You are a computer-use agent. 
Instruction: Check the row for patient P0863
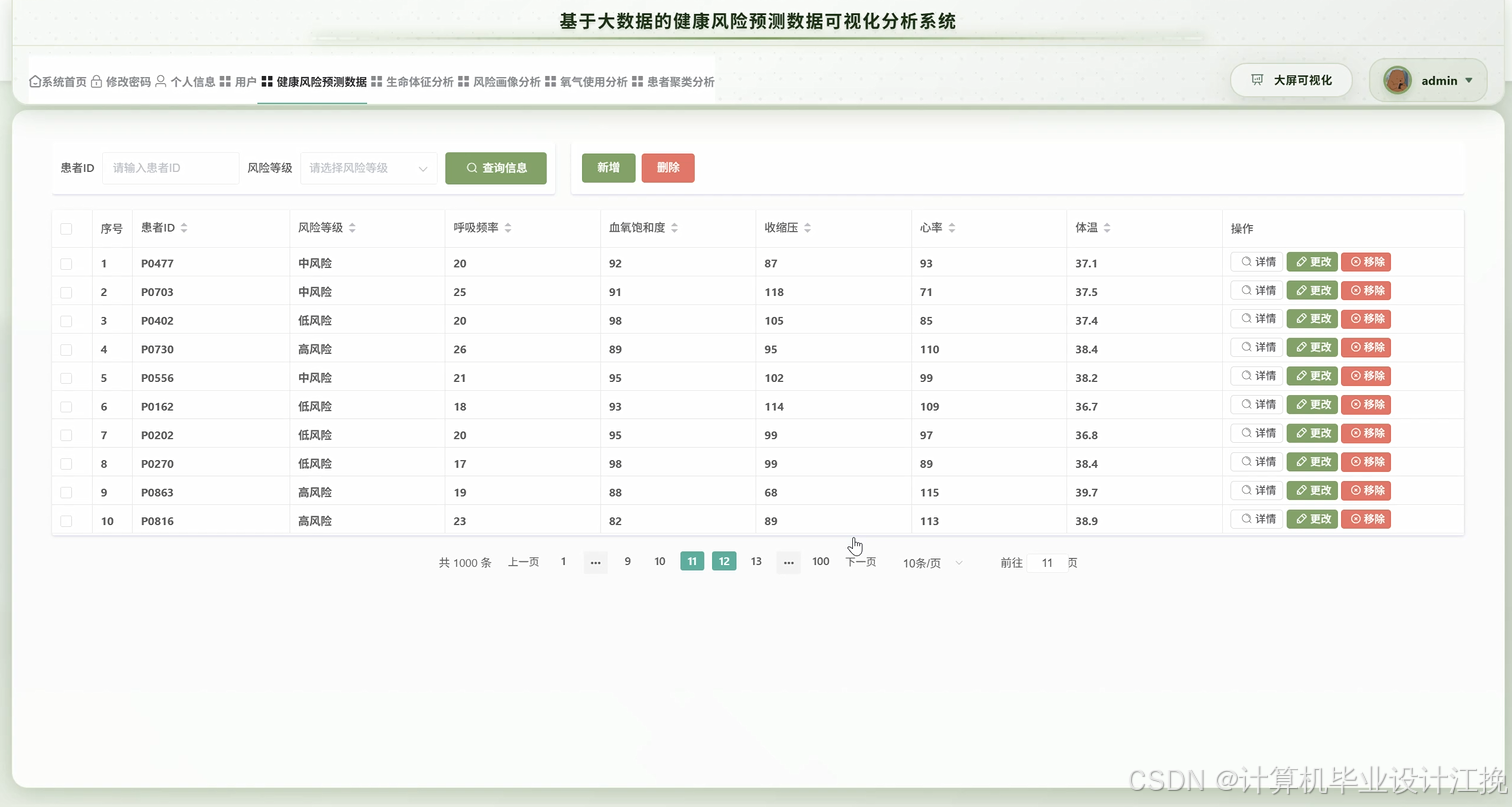point(66,493)
